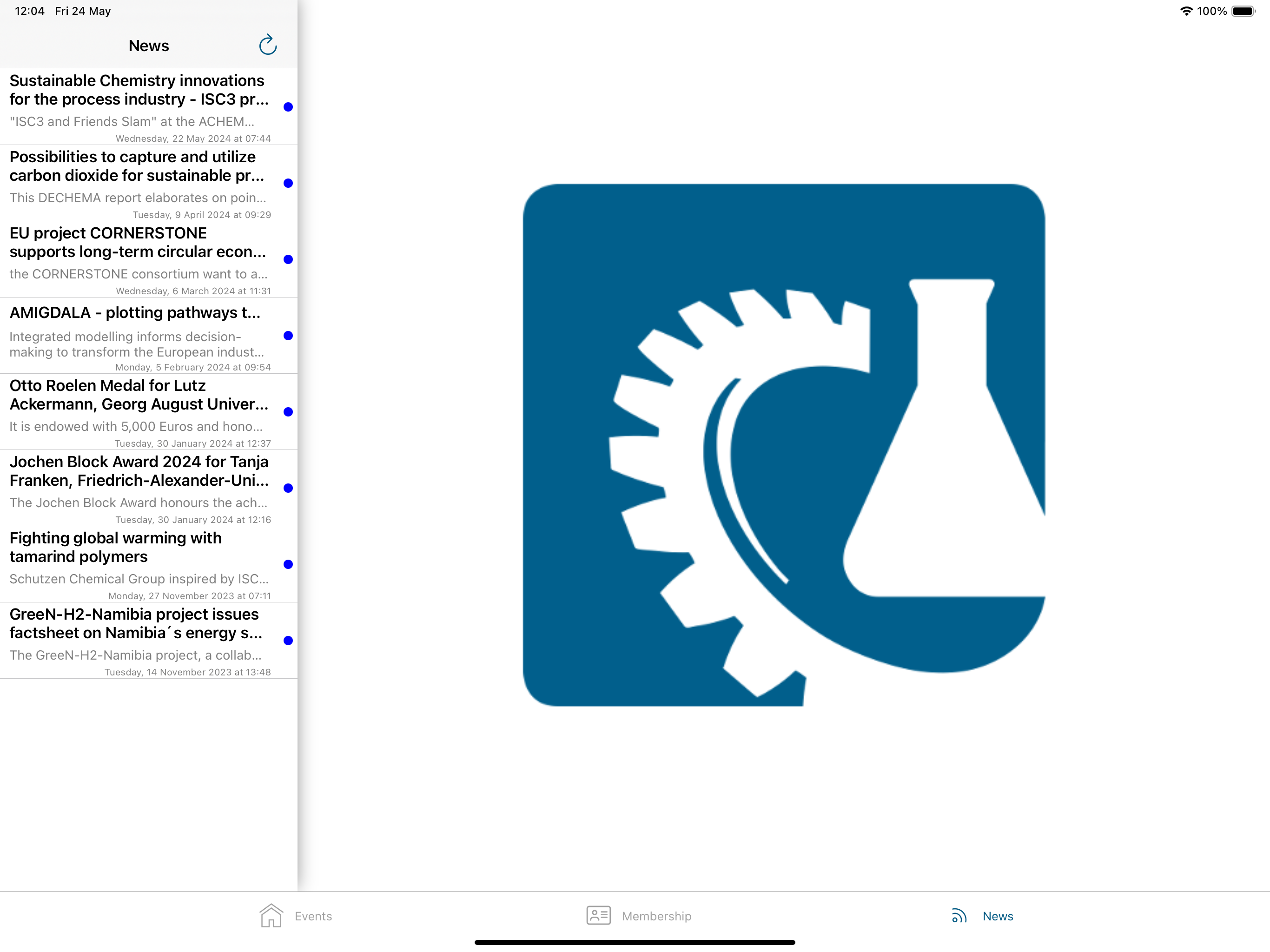The width and height of the screenshot is (1270, 952).
Task: Click 'the CORNERSTONE consortium want' summary
Action: pos(139,274)
